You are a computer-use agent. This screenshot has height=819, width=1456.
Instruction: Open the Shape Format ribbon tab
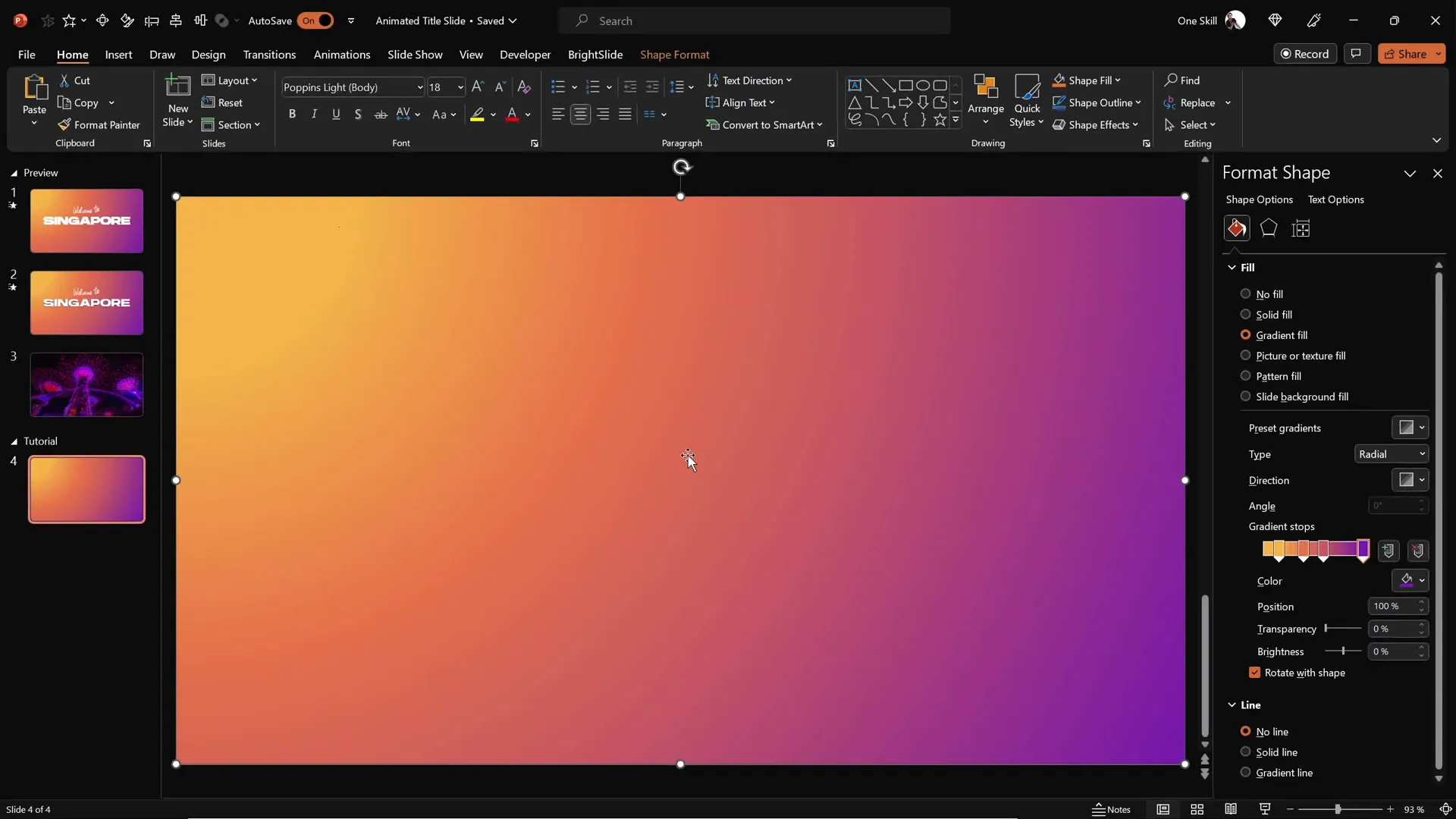click(675, 54)
